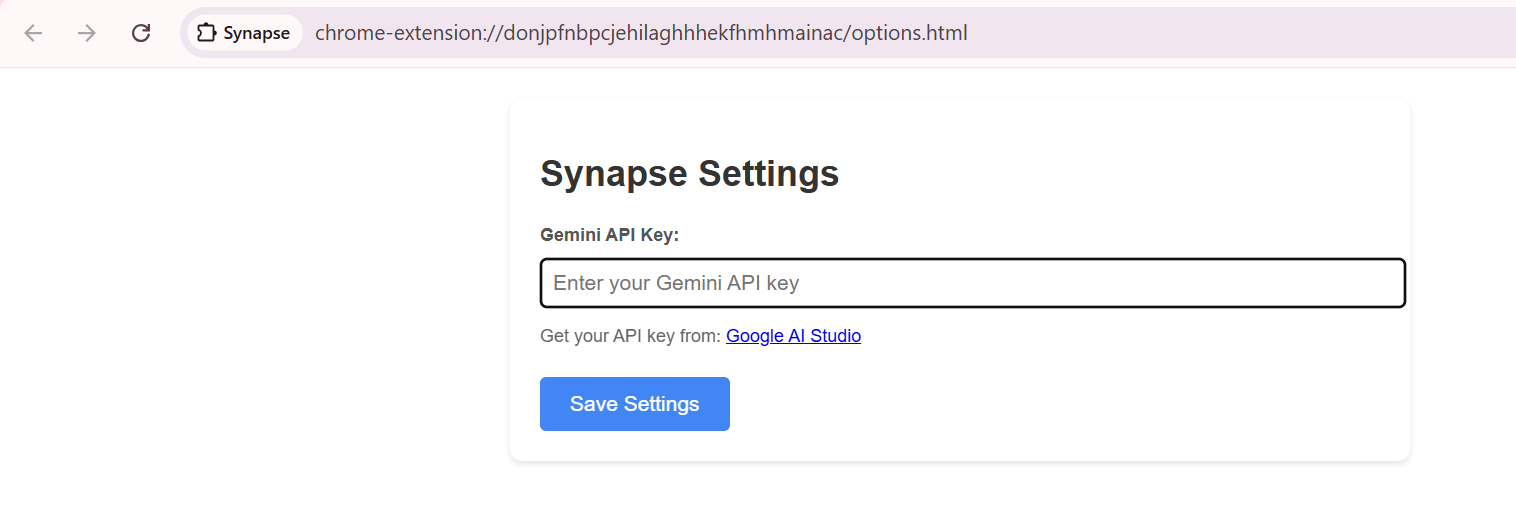Click the "Get your API key from:" text
1516x507 pixels.
(x=630, y=336)
